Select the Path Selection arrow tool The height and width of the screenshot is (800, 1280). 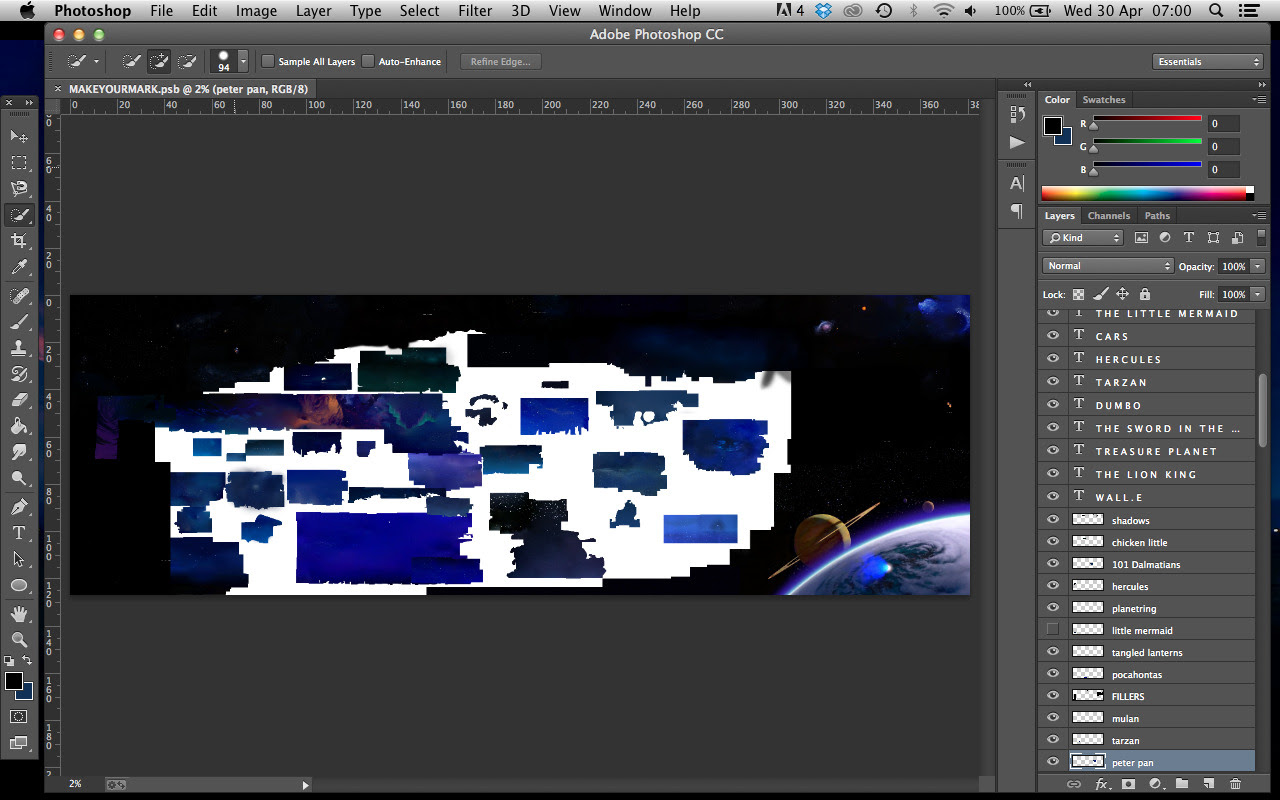(x=19, y=559)
